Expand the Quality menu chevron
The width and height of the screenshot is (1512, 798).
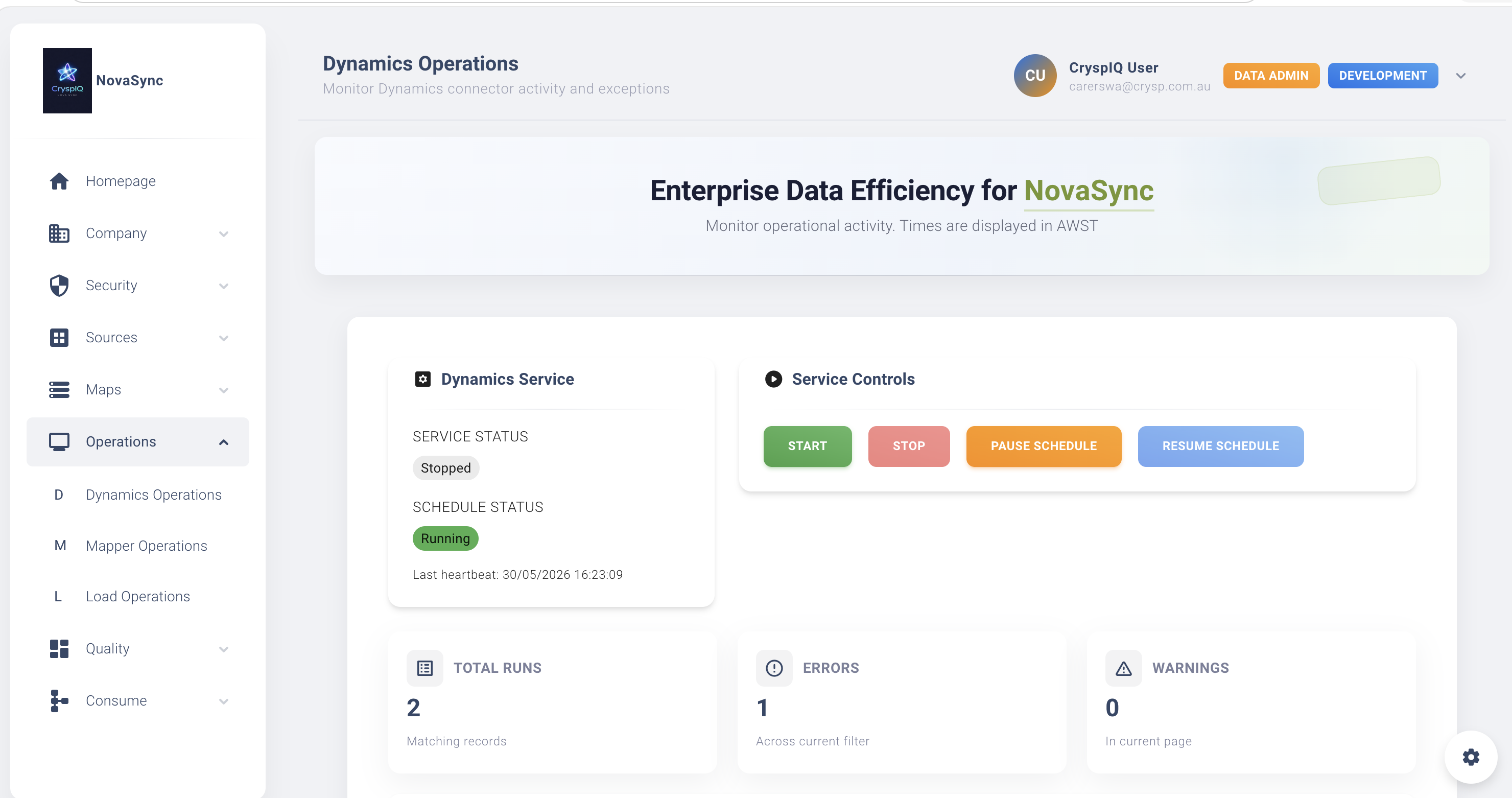[224, 649]
